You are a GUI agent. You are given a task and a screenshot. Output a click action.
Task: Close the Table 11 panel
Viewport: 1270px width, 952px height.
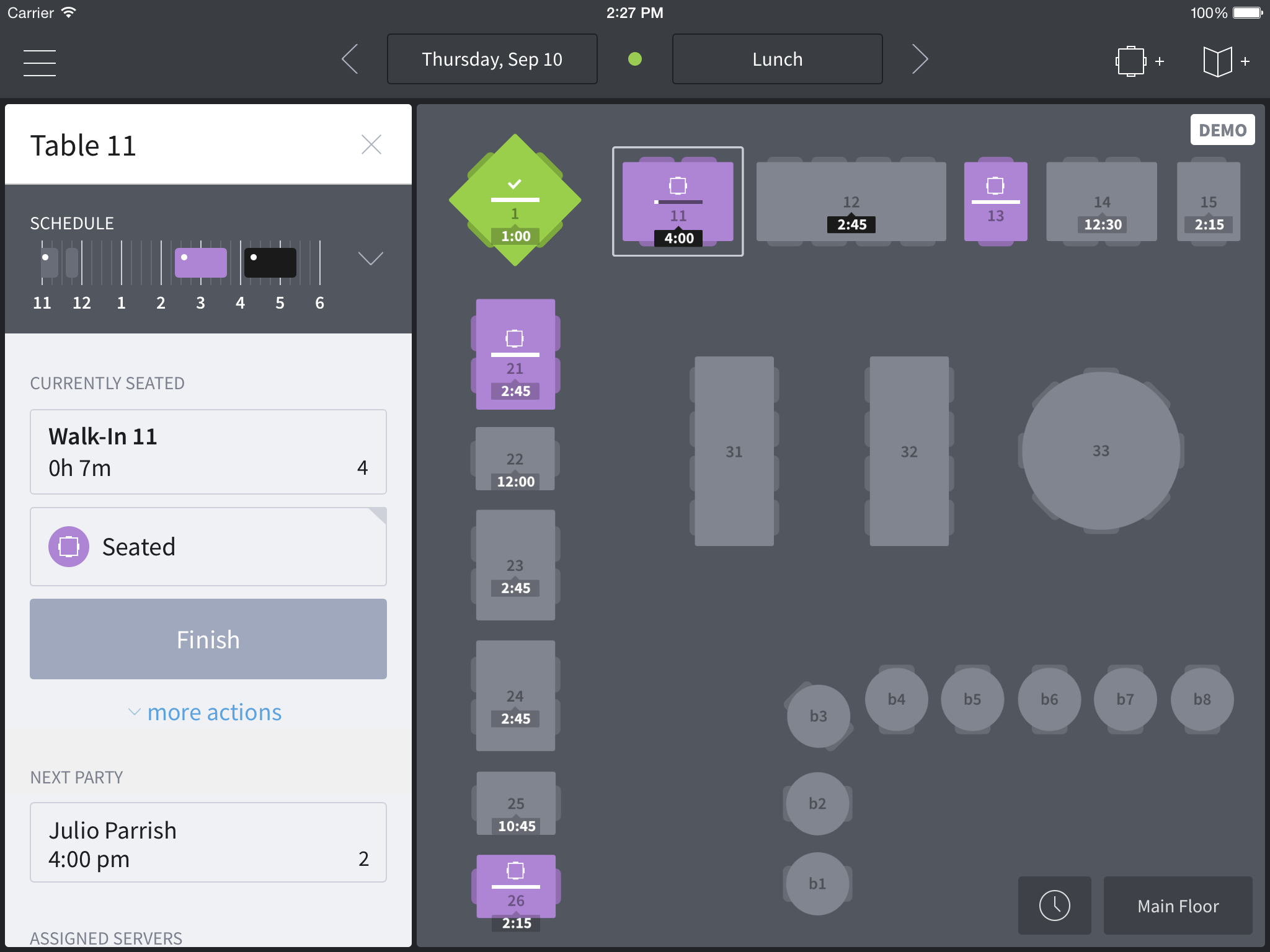click(371, 145)
